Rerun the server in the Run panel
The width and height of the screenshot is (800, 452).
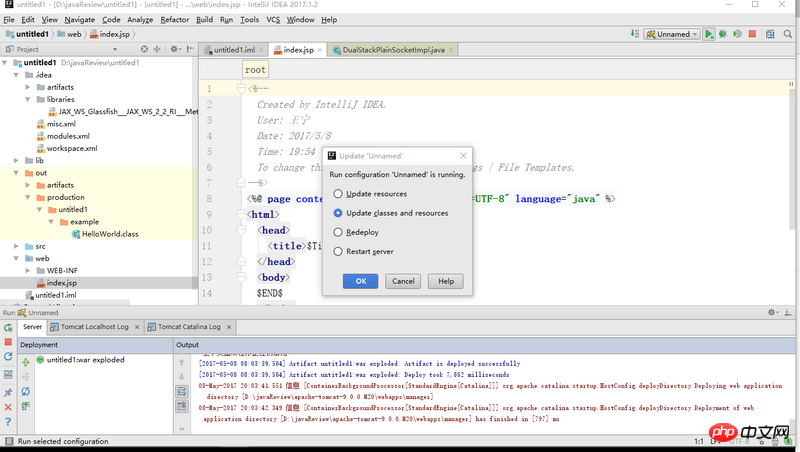(8, 328)
